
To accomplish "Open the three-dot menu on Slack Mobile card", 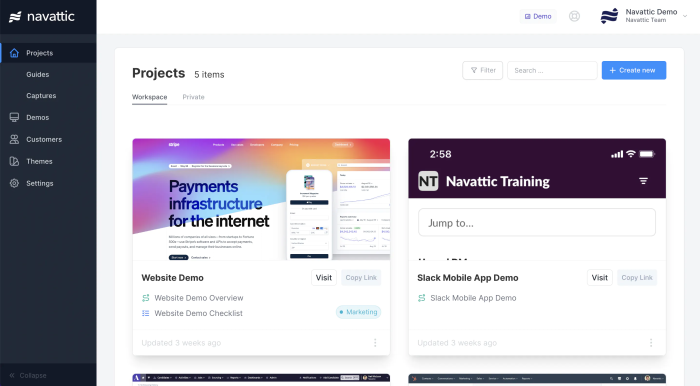I will coord(651,343).
